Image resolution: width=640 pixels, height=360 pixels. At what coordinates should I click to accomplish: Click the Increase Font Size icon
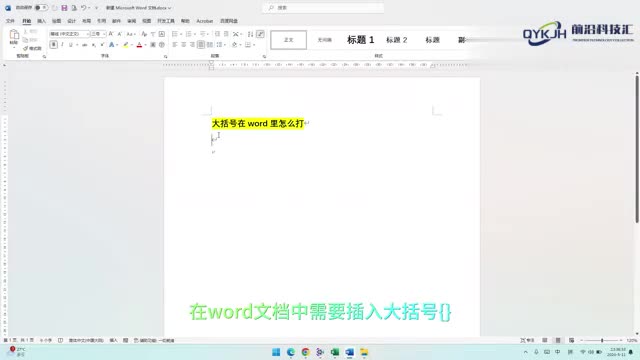coord(111,34)
